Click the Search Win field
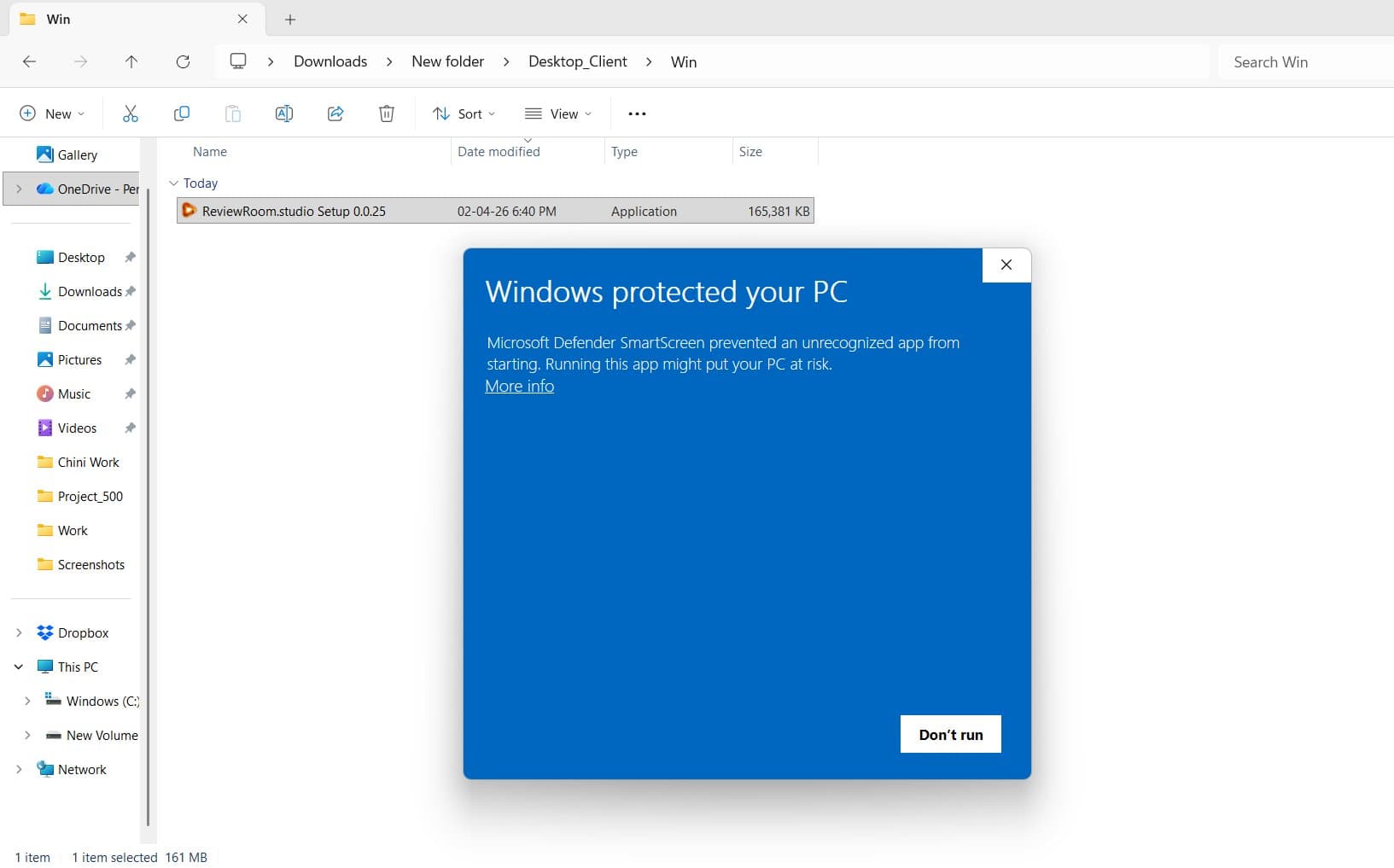Viewport: 1394px width, 868px height. (1306, 61)
